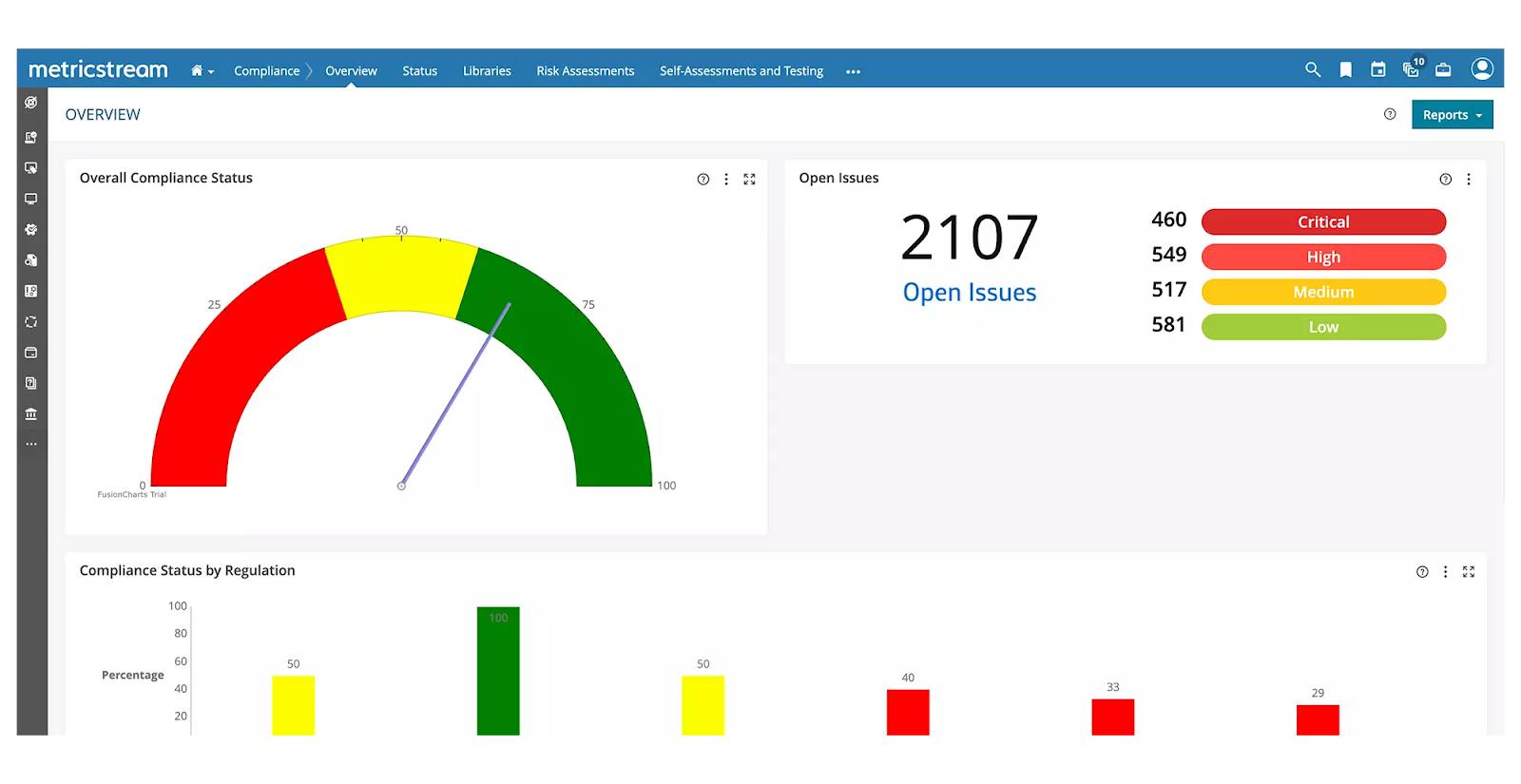Expand the home icon dropdown menu

202,70
